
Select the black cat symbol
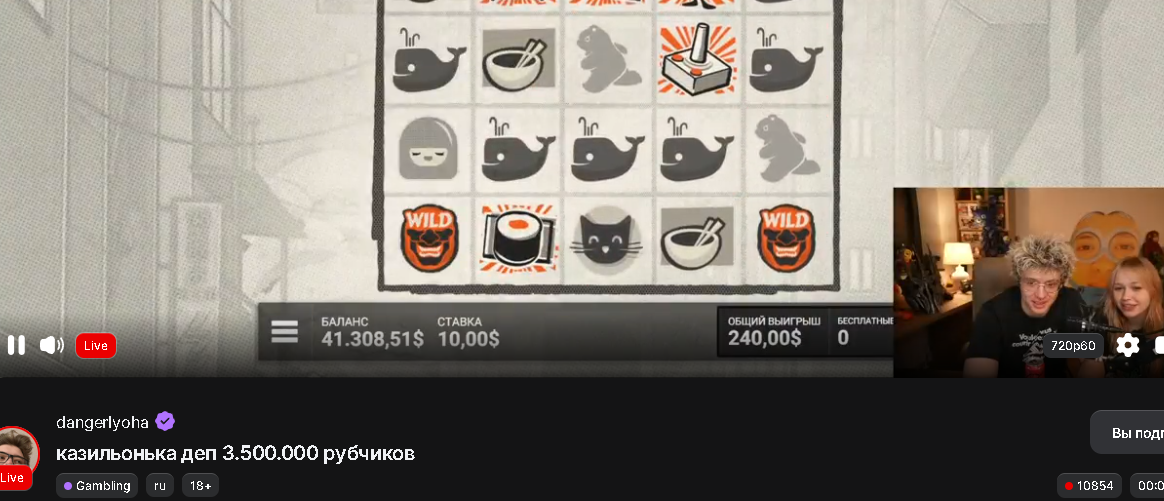point(607,238)
